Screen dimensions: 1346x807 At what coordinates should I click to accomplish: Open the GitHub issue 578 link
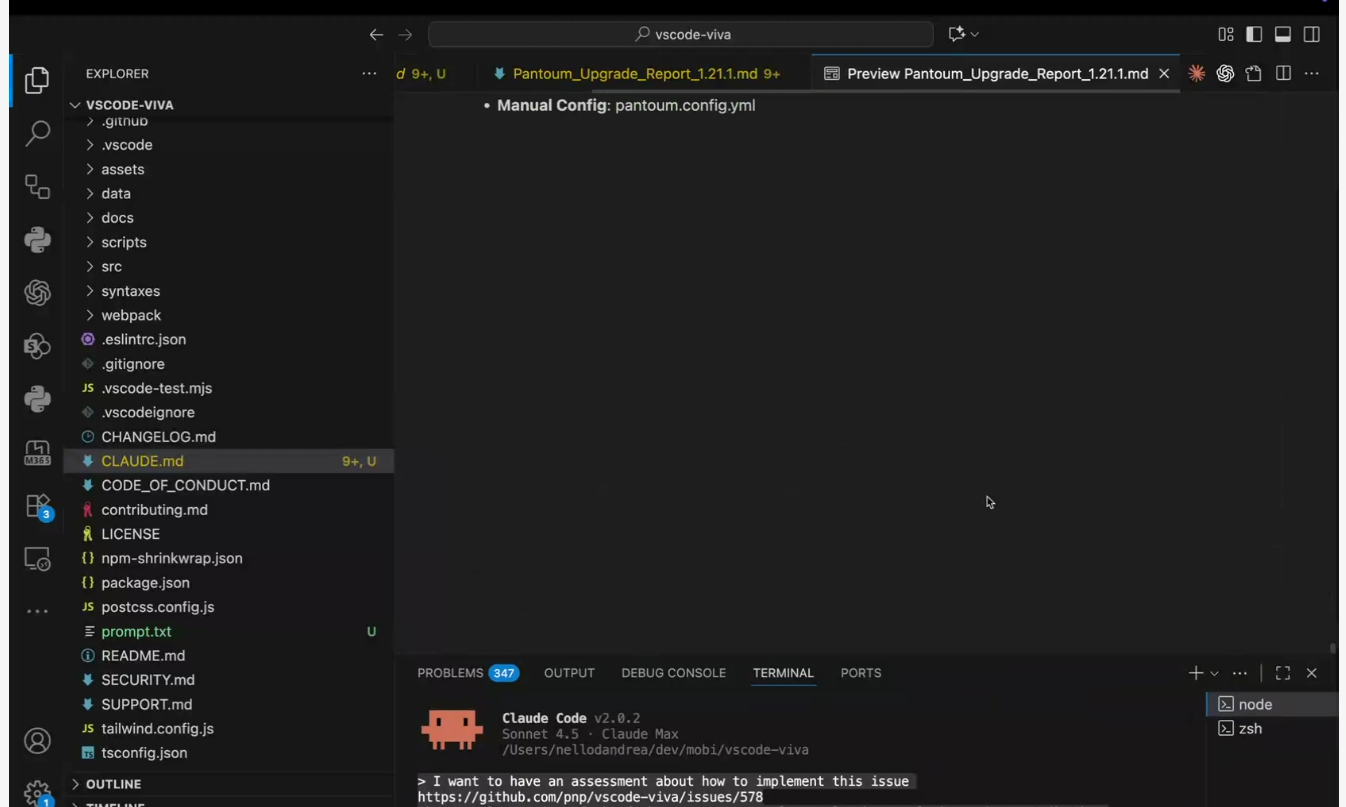tap(590, 797)
